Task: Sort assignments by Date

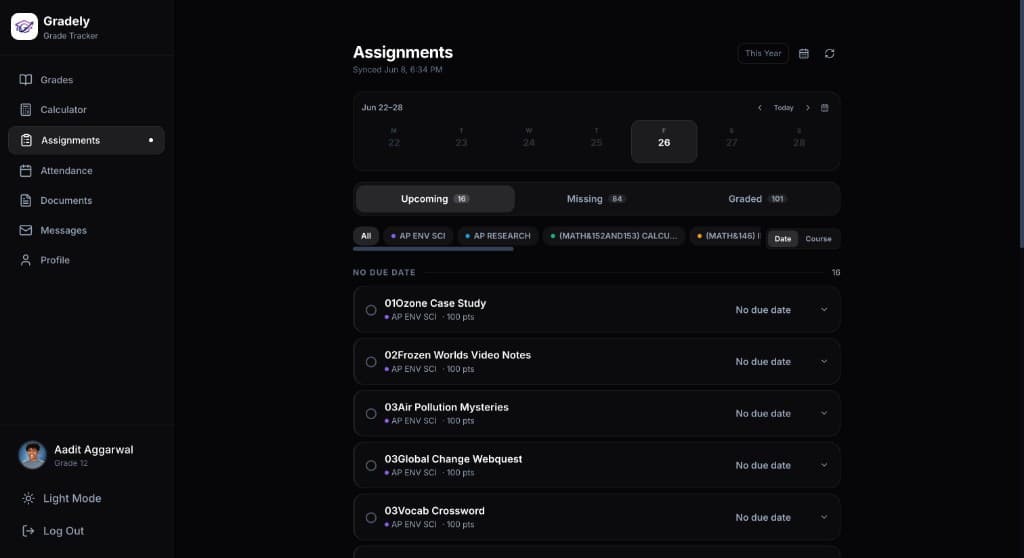Action: coord(782,239)
